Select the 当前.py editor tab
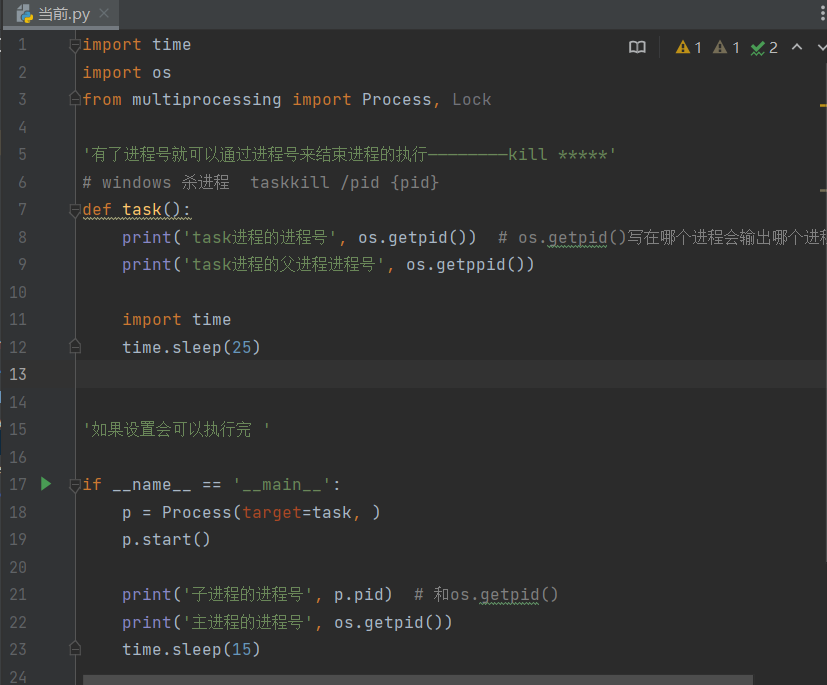 62,15
